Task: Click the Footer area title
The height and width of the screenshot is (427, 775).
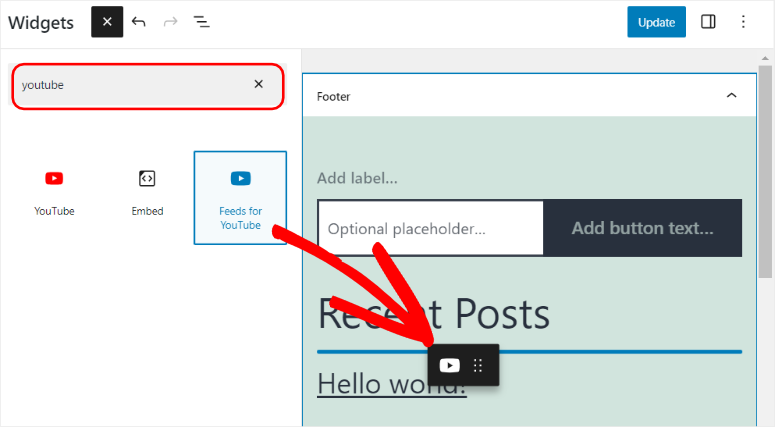Action: click(333, 96)
